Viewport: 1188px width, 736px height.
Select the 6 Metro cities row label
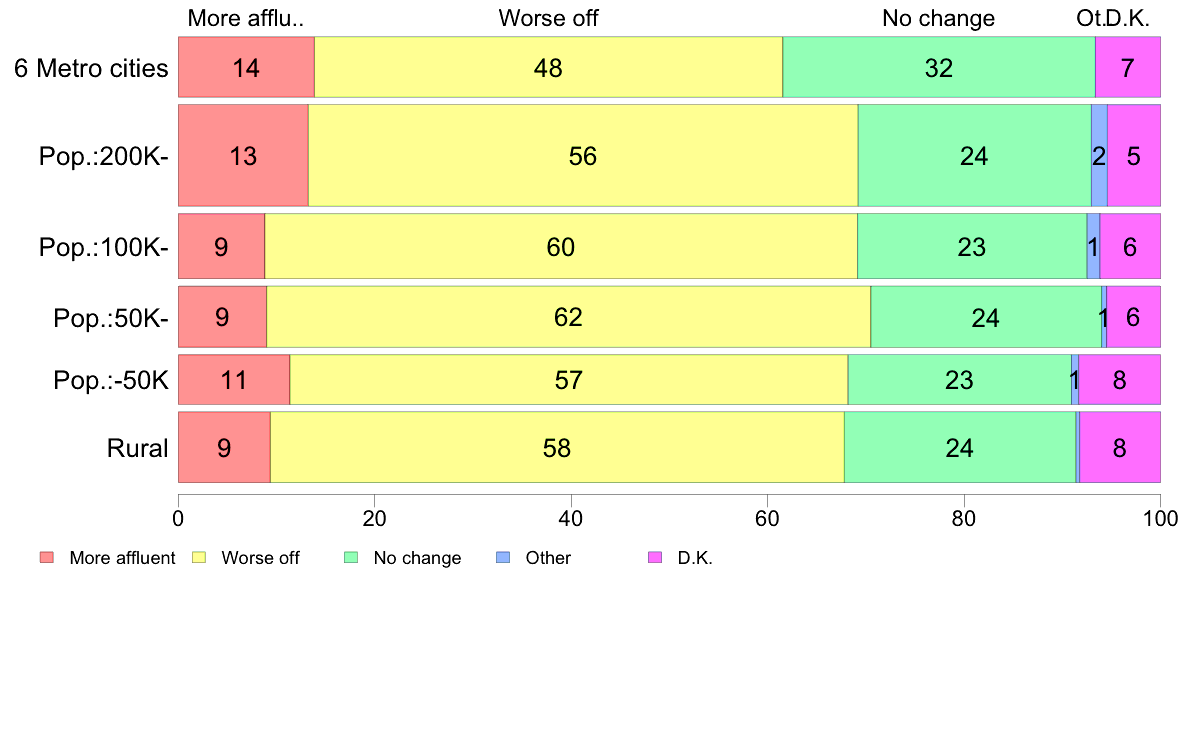91,68
